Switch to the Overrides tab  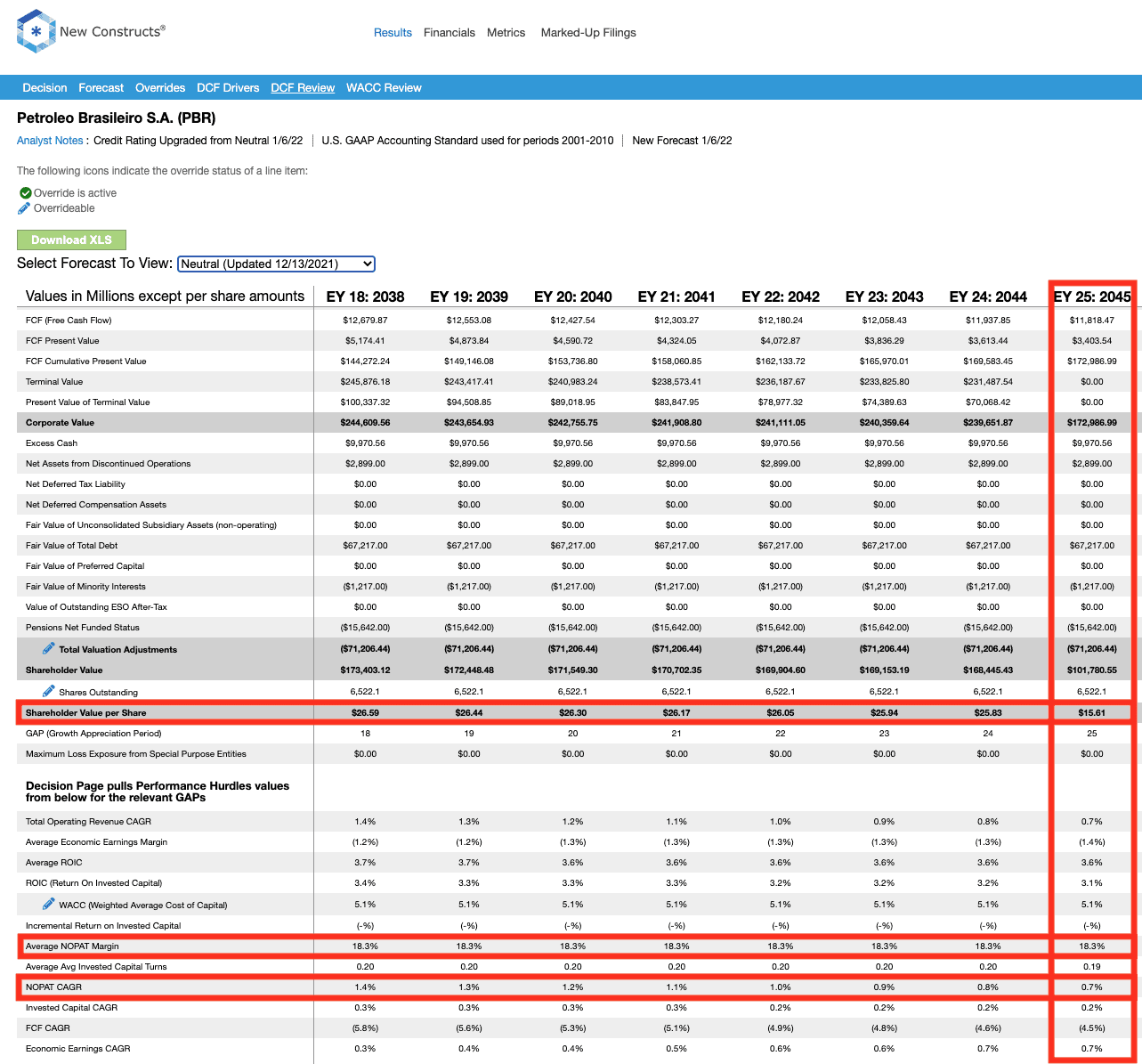click(x=160, y=88)
